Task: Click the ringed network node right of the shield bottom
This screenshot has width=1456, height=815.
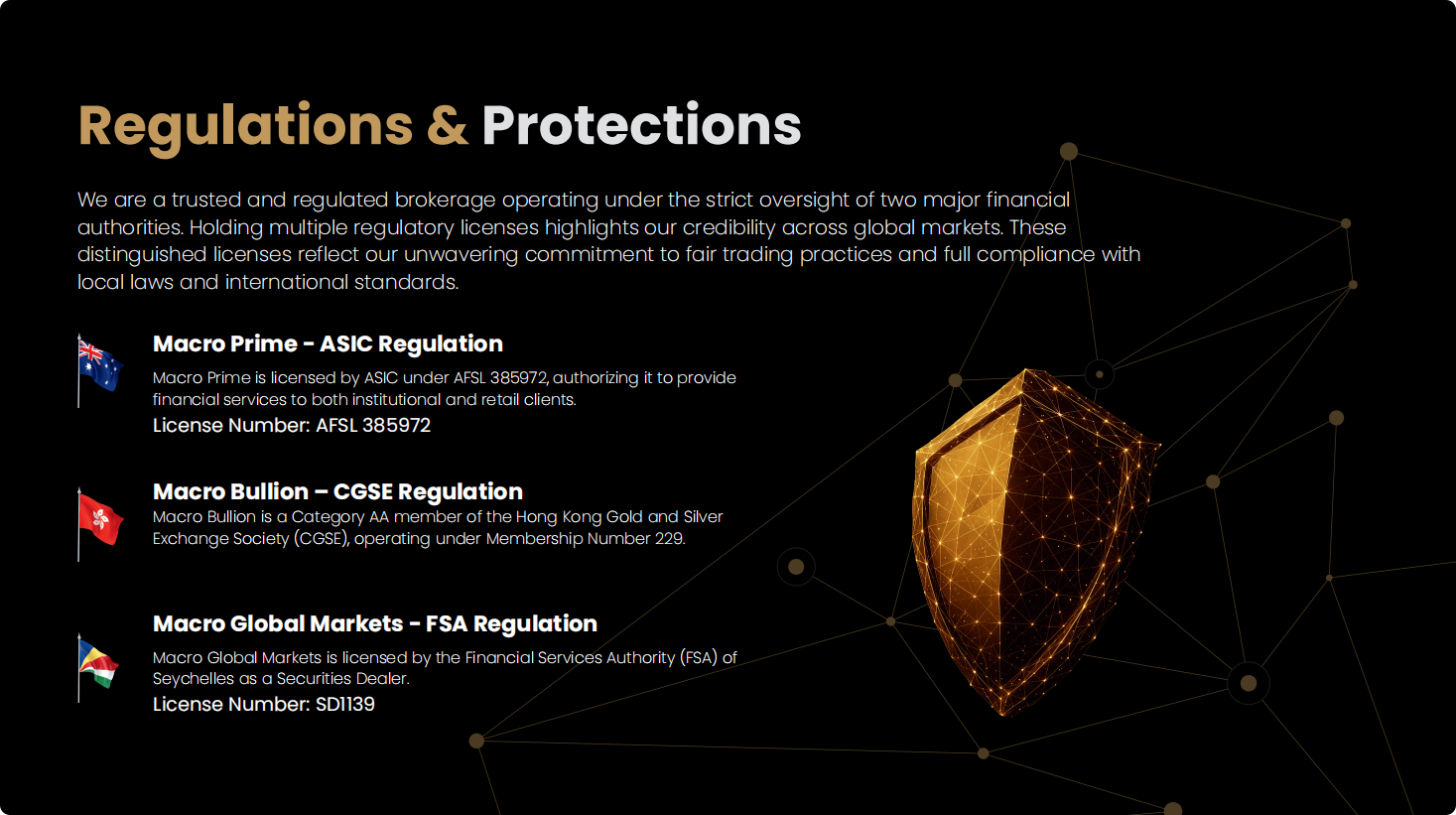Action: click(x=1249, y=683)
